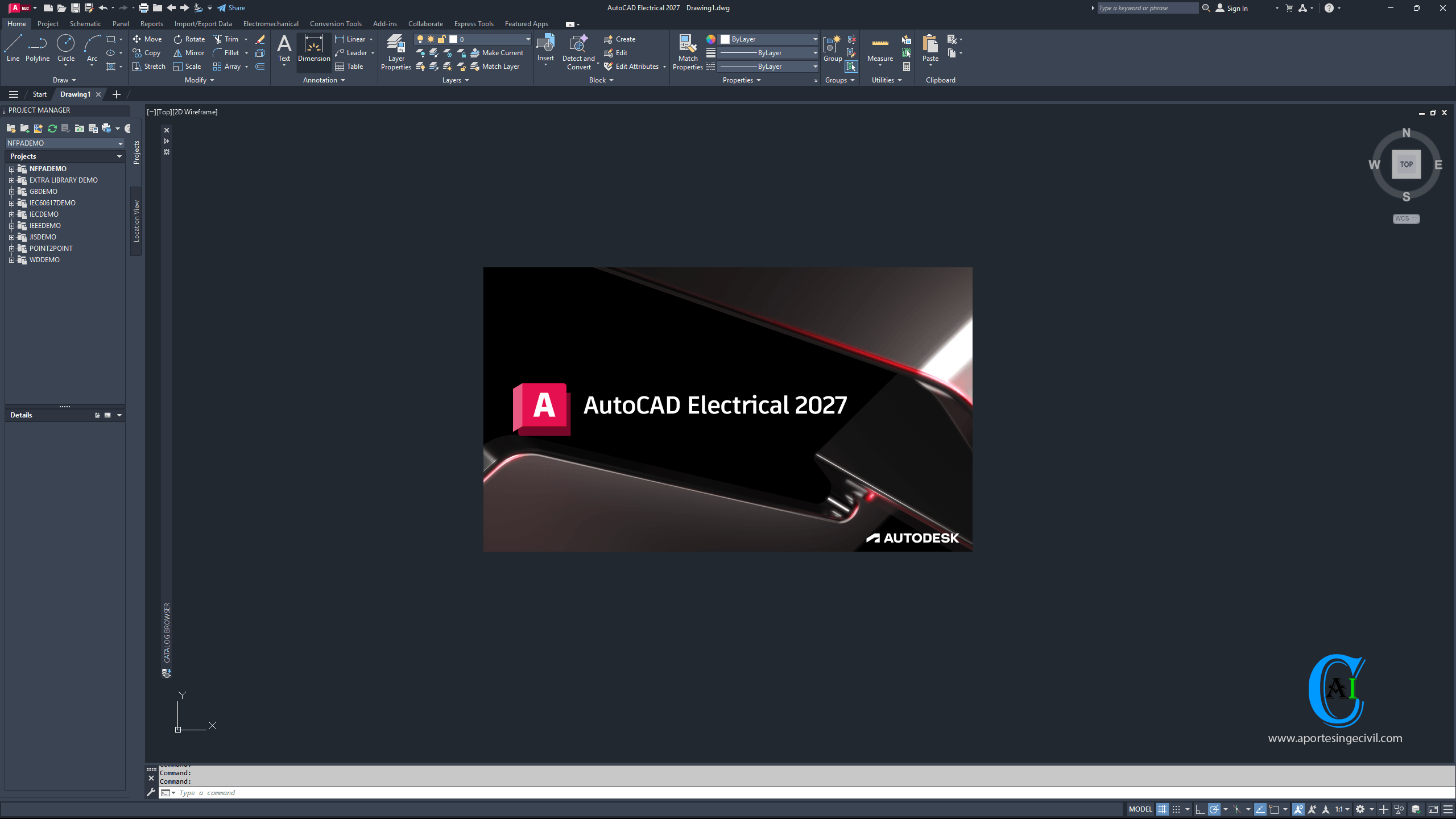1456x819 pixels.
Task: Click the Make Current layer button
Action: tap(497, 53)
